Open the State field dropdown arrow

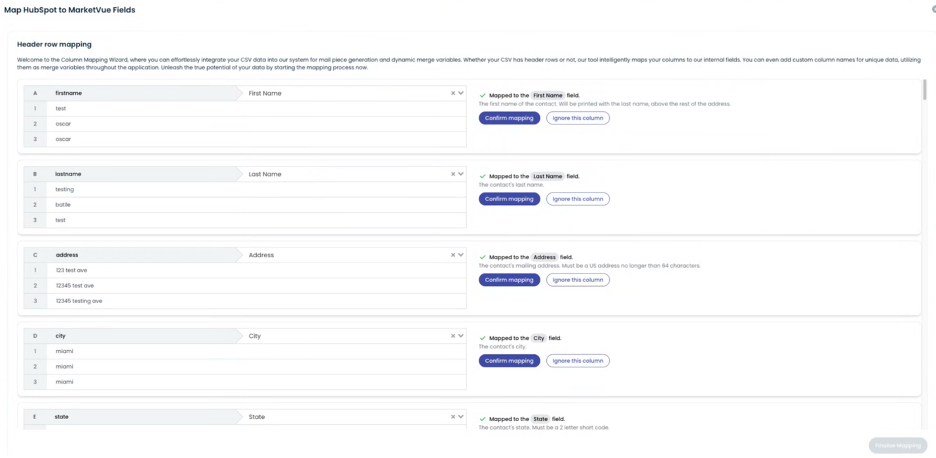point(461,417)
